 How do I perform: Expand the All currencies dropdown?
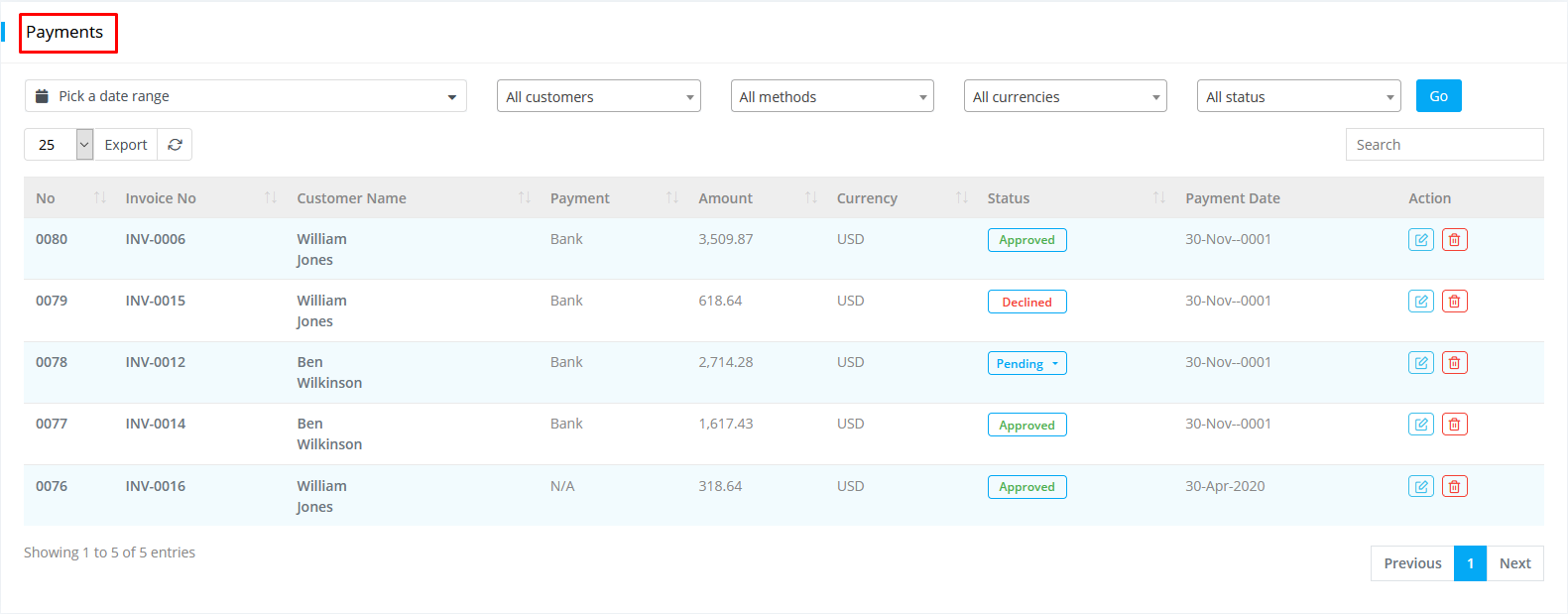tap(1064, 96)
